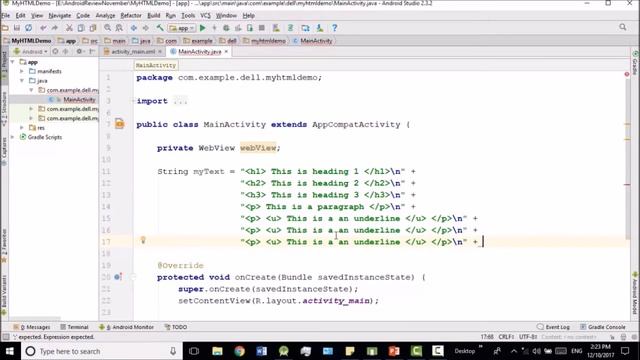This screenshot has width=640, height=360.
Task: Toggle the Android Model side tab
Action: (635, 293)
